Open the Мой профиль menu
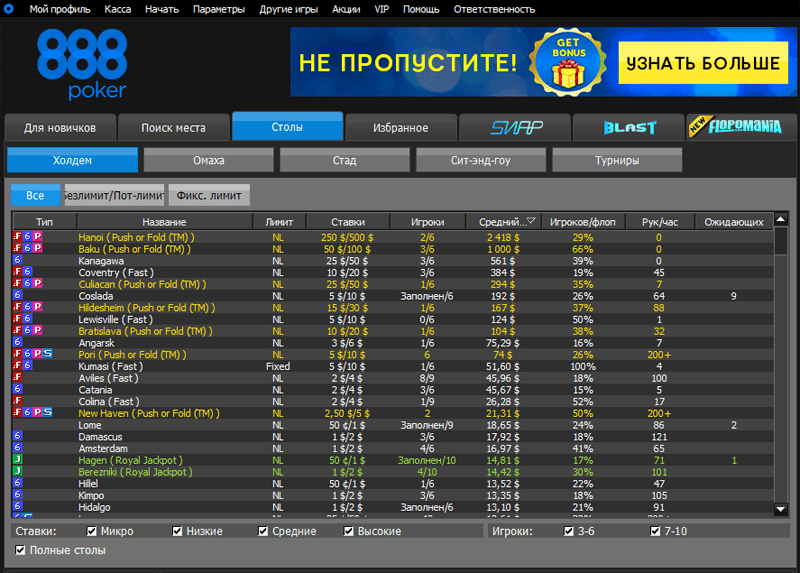 60,9
